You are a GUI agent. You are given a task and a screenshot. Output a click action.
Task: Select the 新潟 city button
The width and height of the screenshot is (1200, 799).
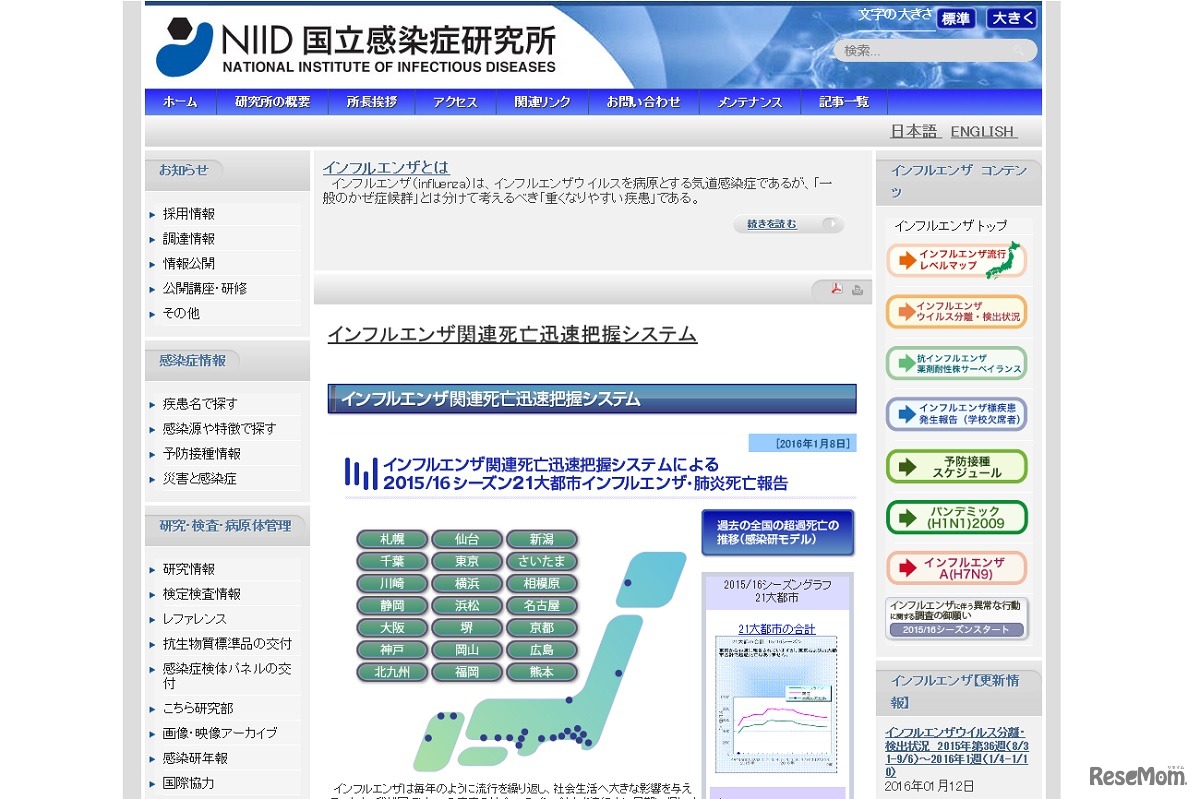tap(542, 539)
